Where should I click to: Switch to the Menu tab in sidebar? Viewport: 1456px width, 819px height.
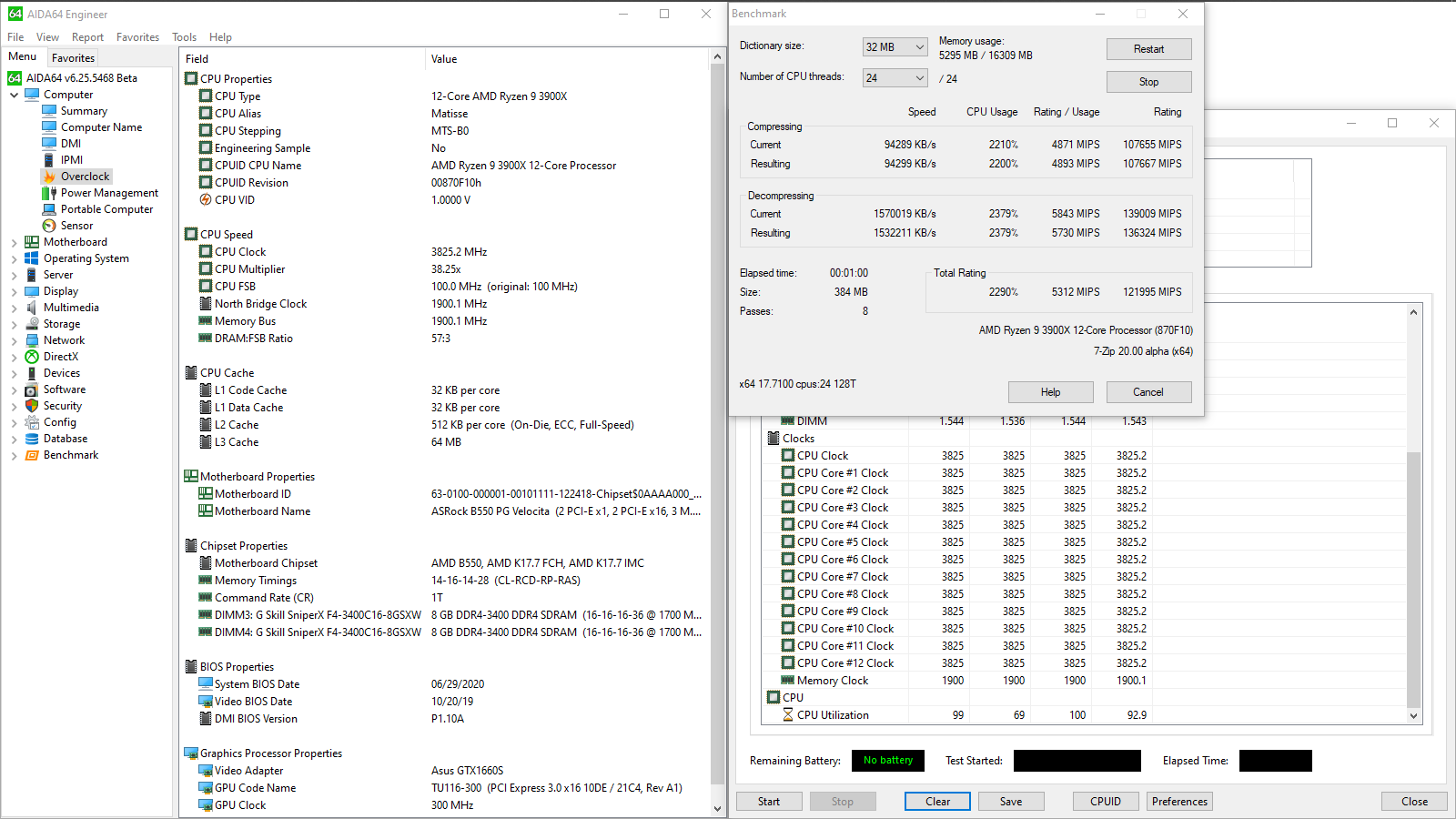click(23, 56)
